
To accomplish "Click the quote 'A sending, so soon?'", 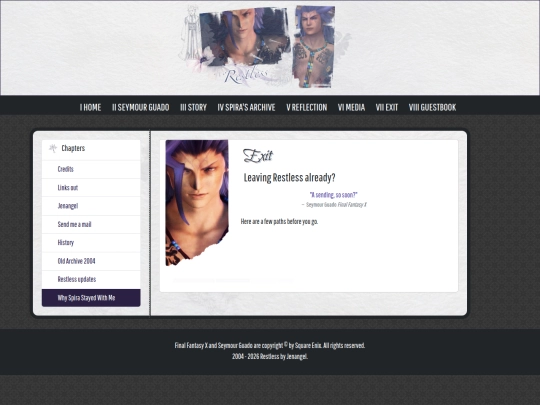I will point(333,195).
